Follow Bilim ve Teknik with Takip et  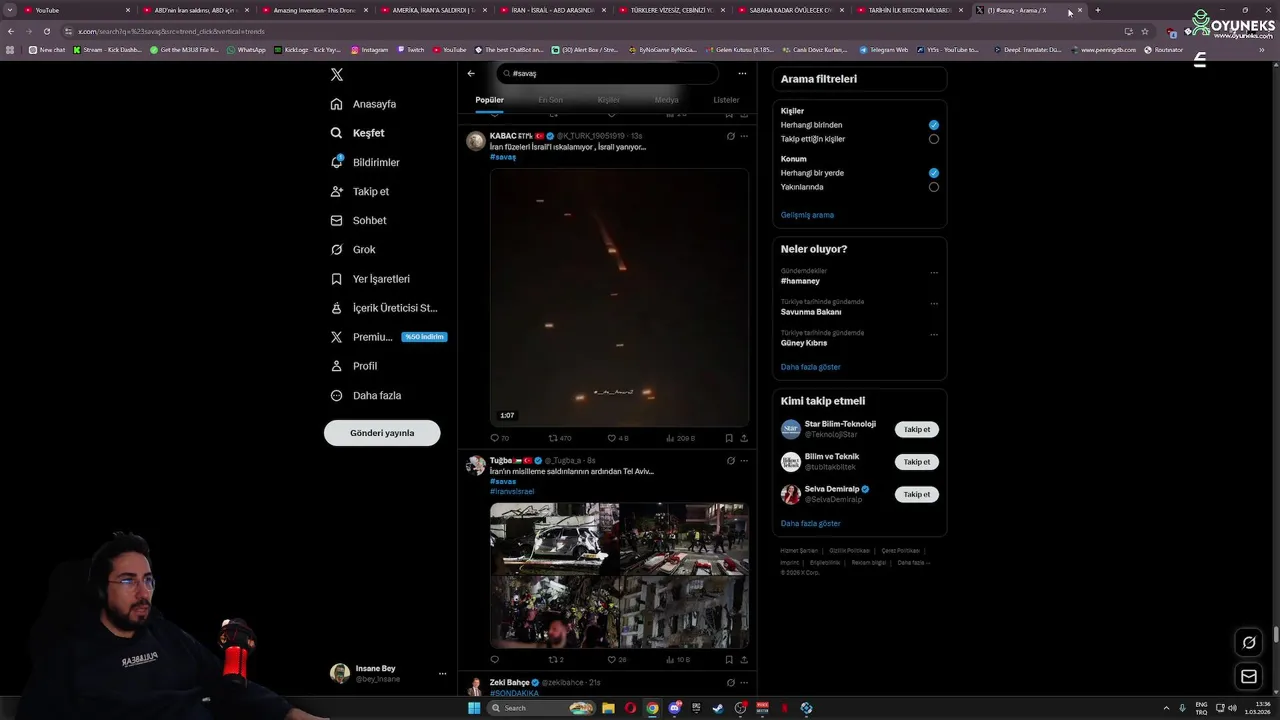(916, 462)
